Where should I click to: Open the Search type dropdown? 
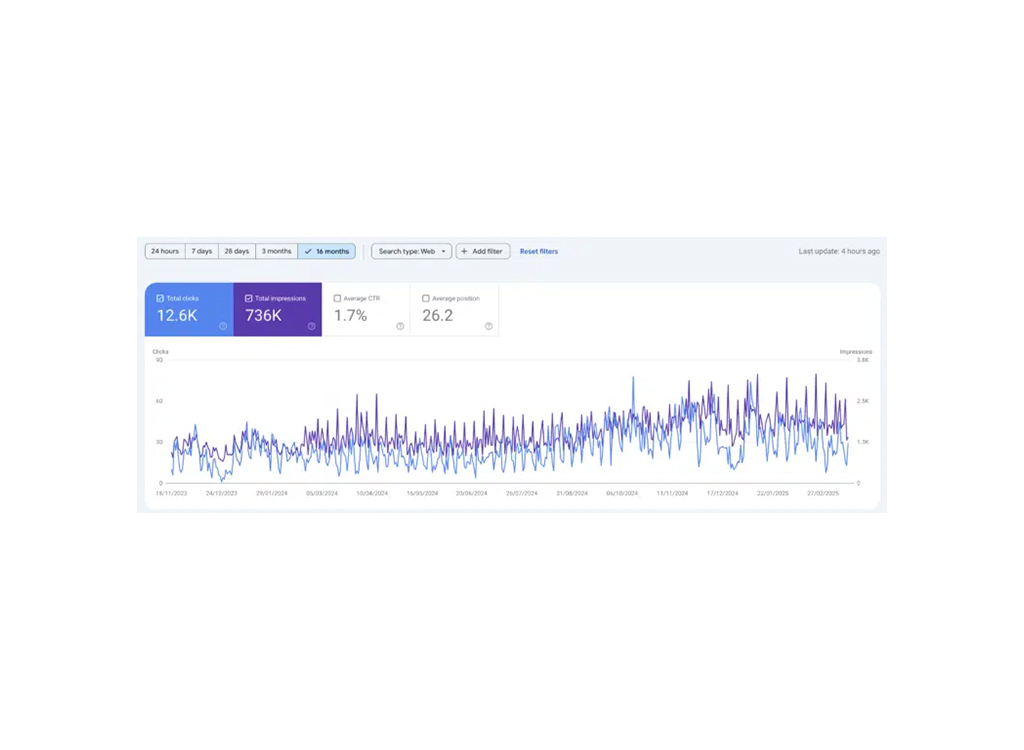[x=411, y=252]
